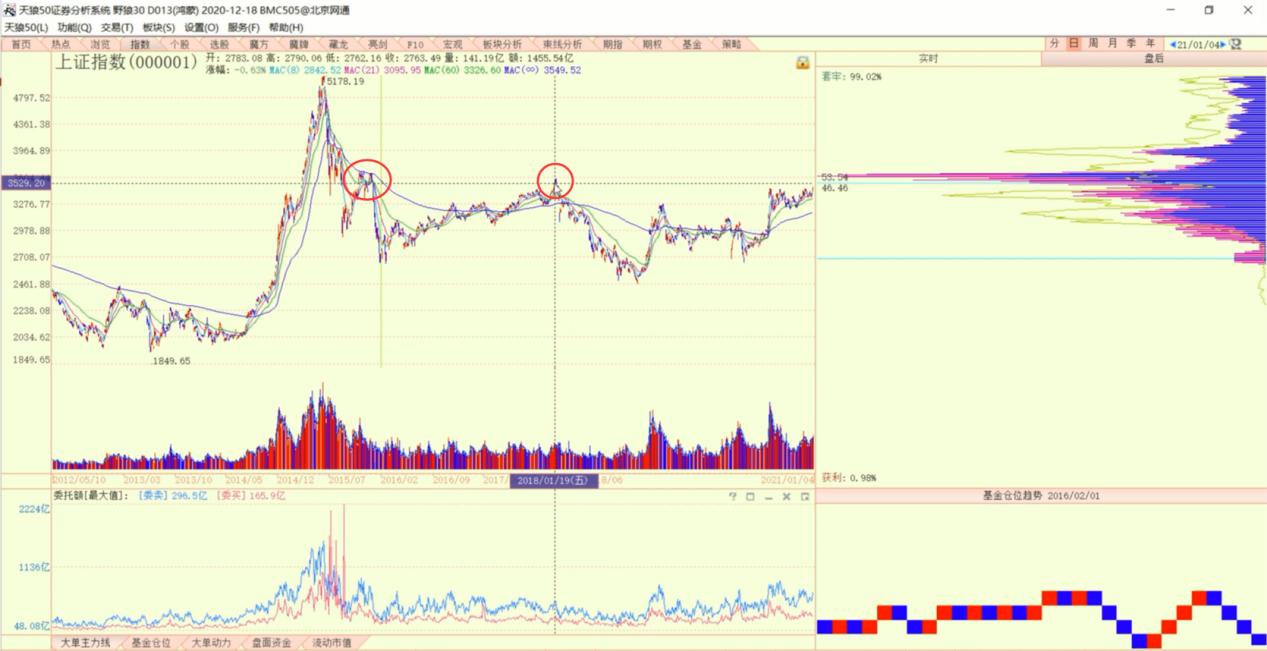Image resolution: width=1267 pixels, height=651 pixels.
Task: Open the 设置(O) menu
Action: click(x=201, y=27)
